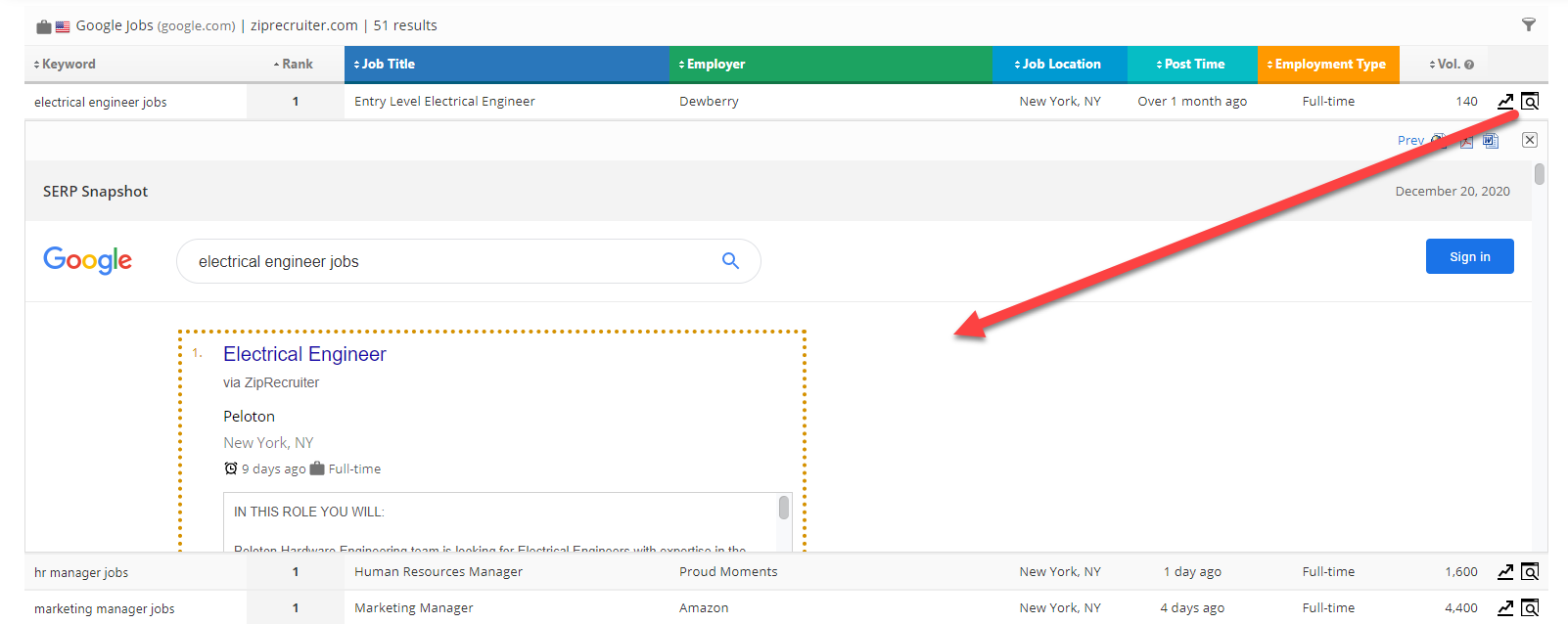View rank trend chart for electrical engineer jobs
This screenshot has width=1568, height=624.
pos(1505,101)
